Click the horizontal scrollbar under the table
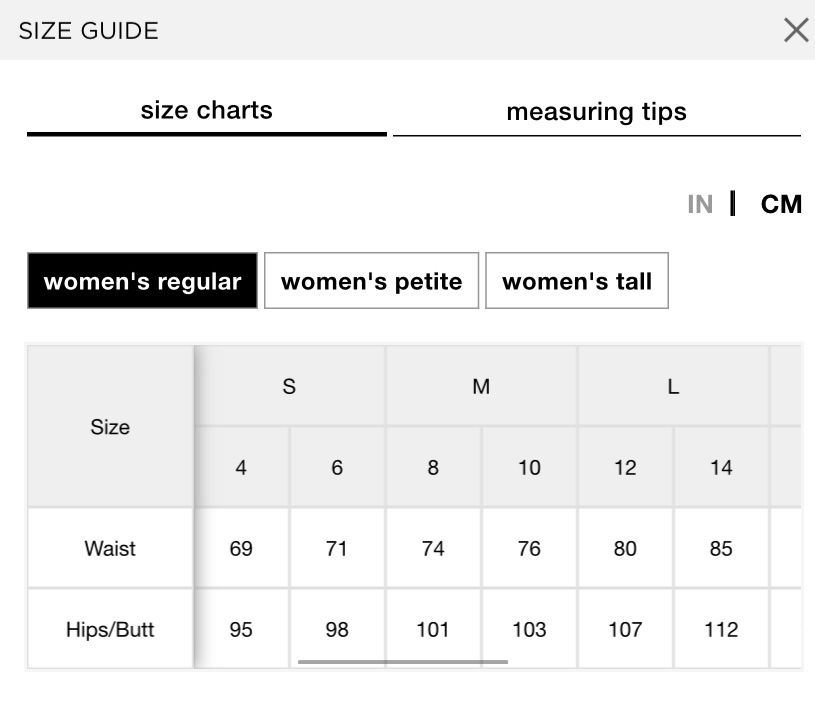 pos(403,662)
